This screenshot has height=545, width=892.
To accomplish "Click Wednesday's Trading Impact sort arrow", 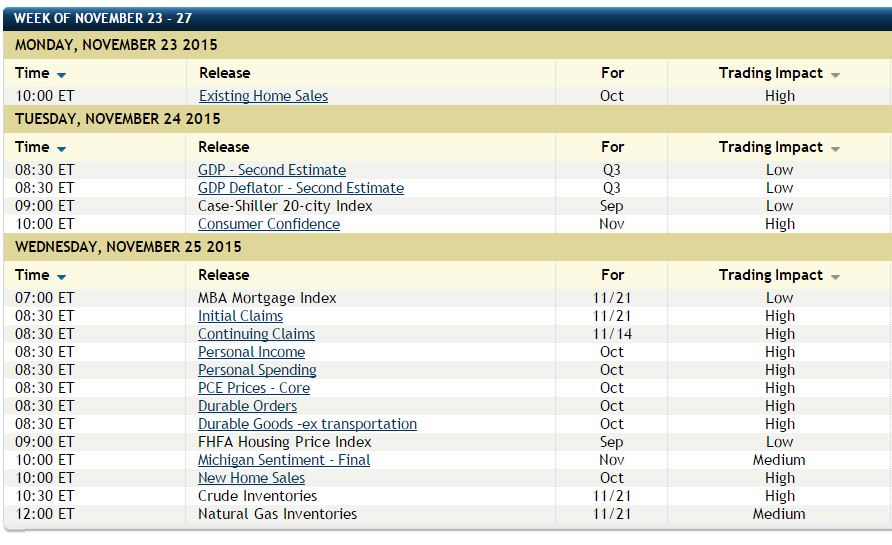I will (x=835, y=277).
